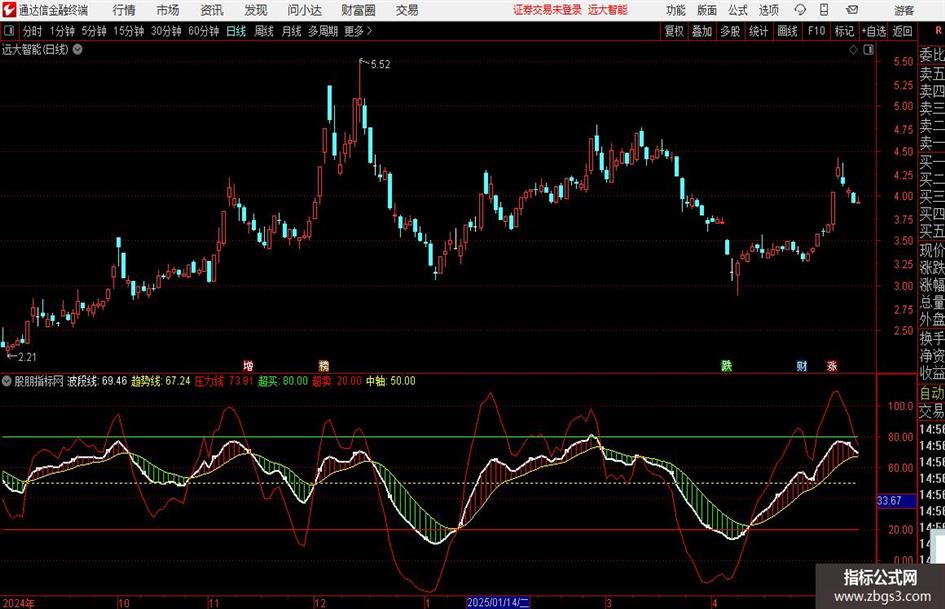Screen dimensions: 945x609
Task: Switch to 30分钟 period
Action: (x=166, y=31)
